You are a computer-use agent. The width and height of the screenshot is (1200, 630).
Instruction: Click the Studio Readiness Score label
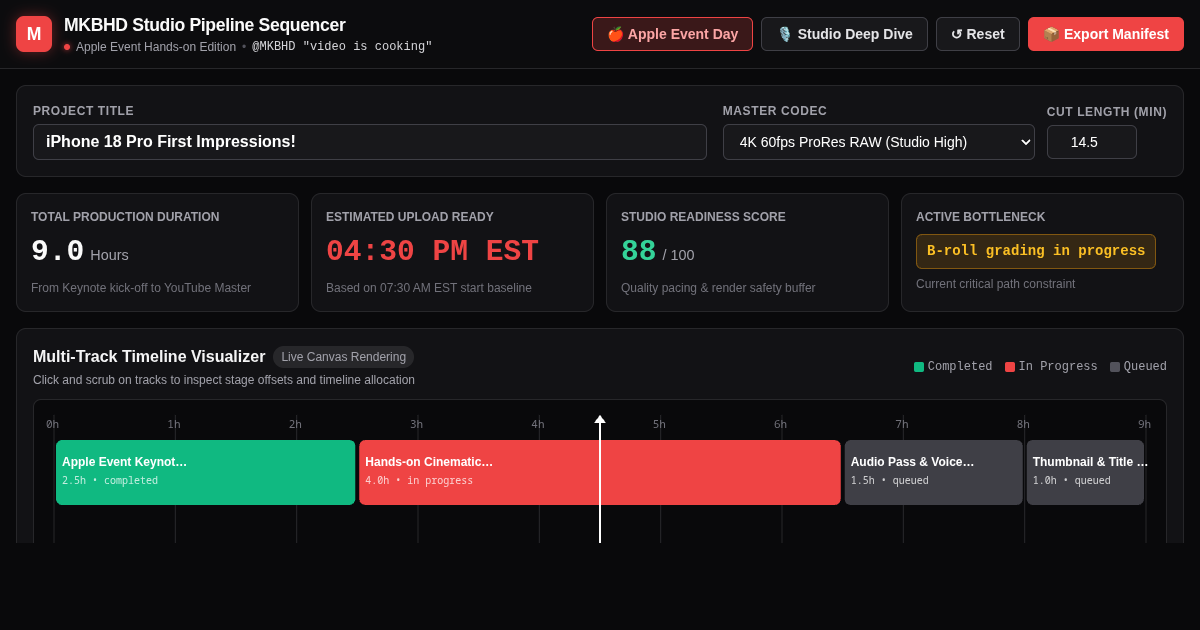pyautogui.click(x=703, y=217)
